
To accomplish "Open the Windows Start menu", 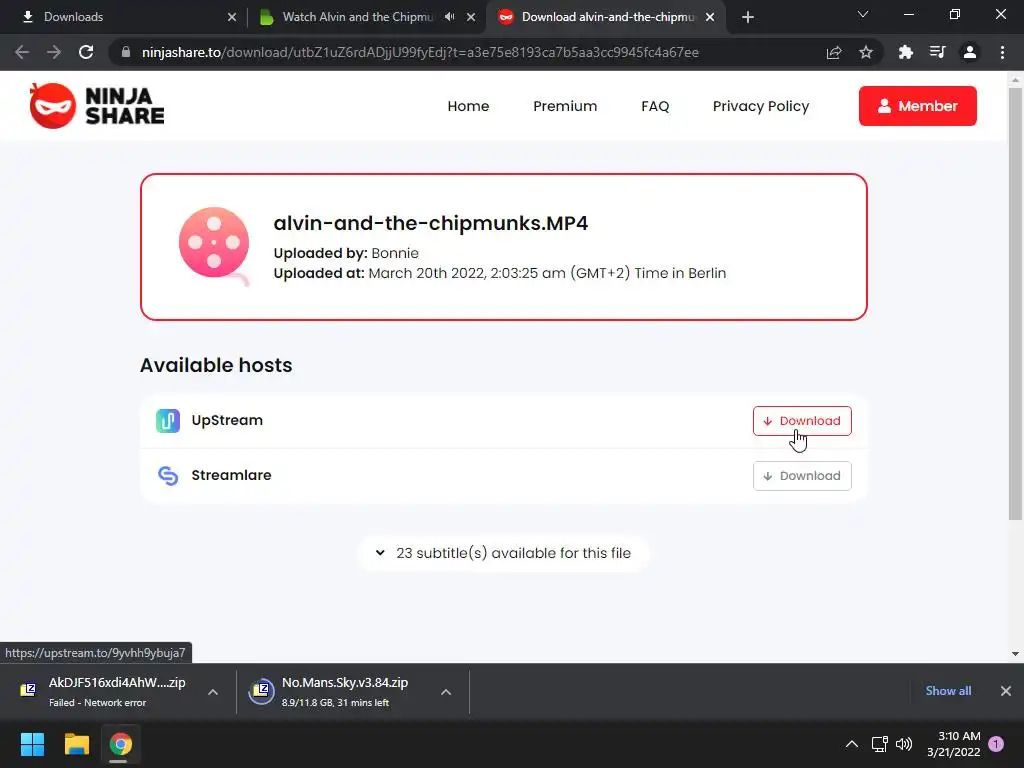I will [x=32, y=744].
